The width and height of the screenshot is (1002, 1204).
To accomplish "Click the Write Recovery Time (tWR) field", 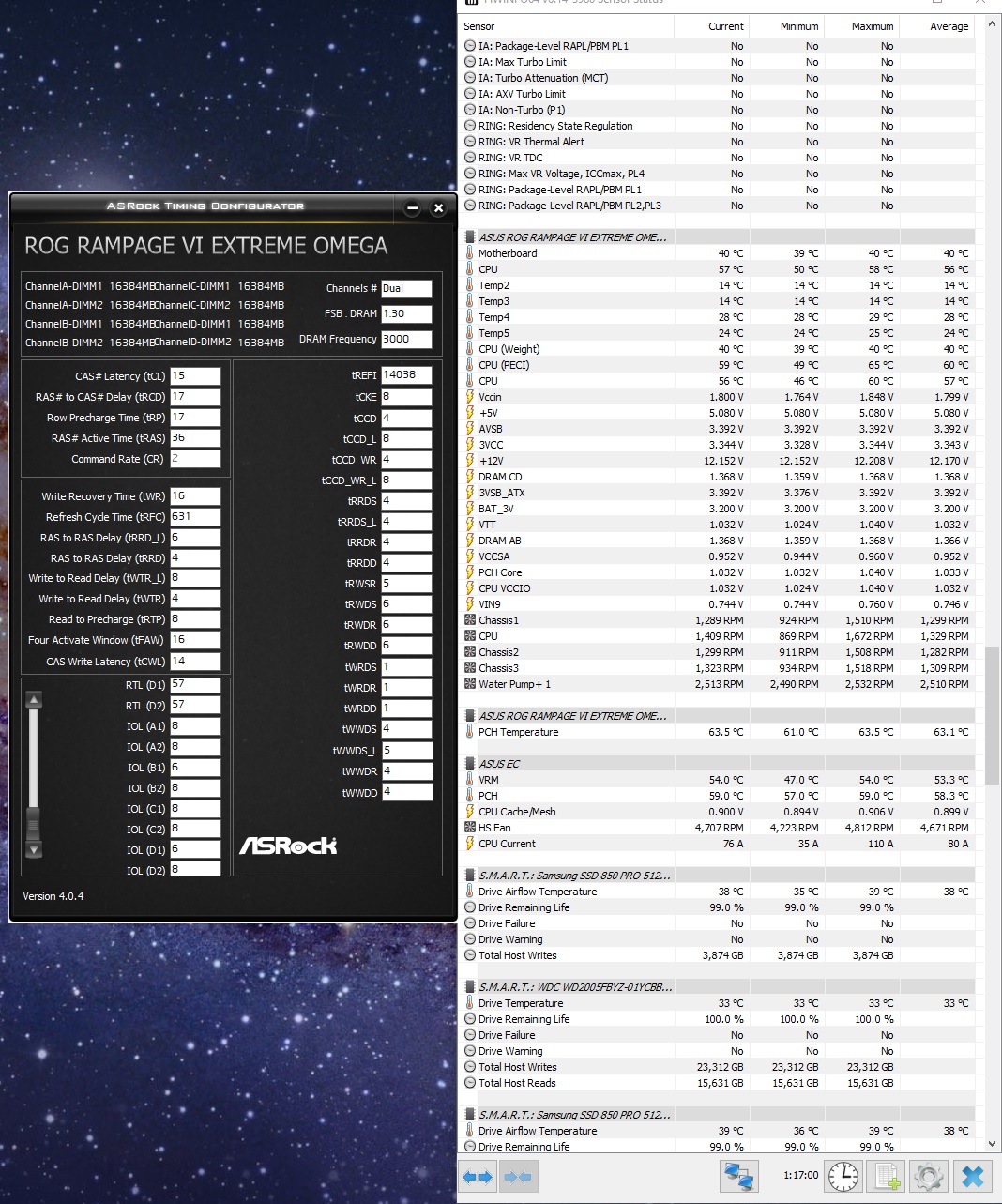I will click(195, 496).
